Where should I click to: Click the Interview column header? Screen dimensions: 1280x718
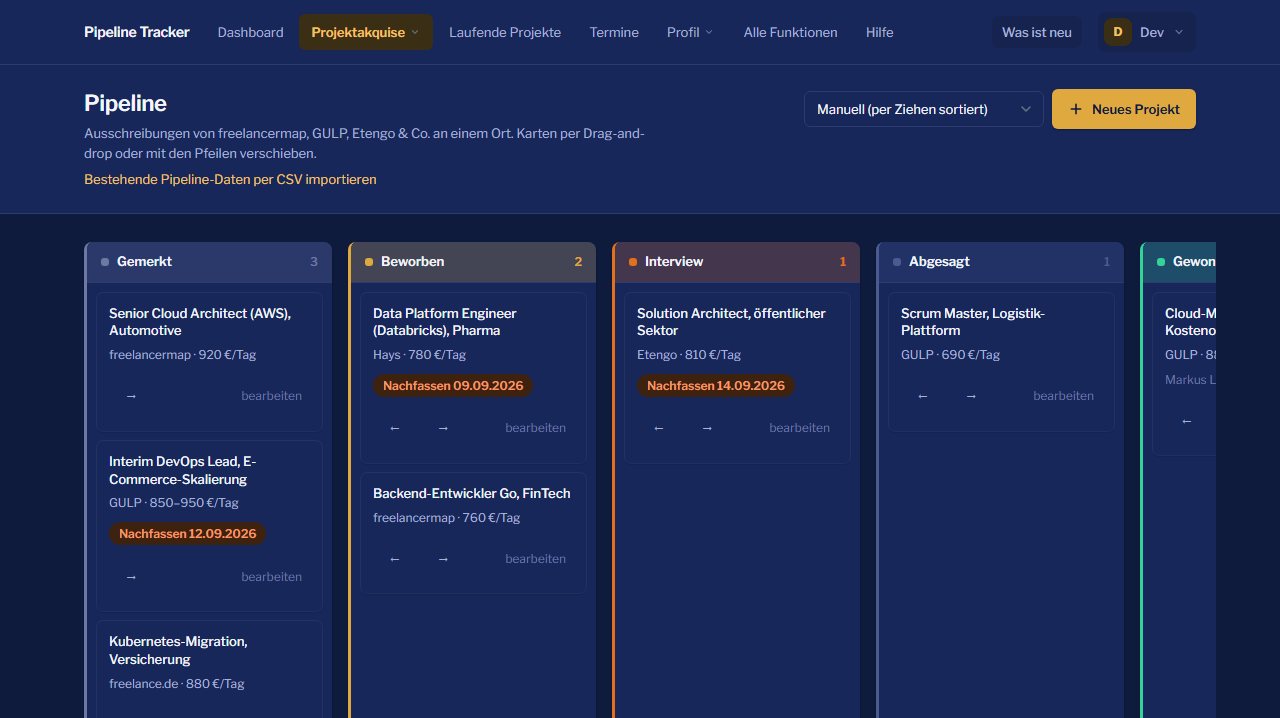pyautogui.click(x=737, y=262)
